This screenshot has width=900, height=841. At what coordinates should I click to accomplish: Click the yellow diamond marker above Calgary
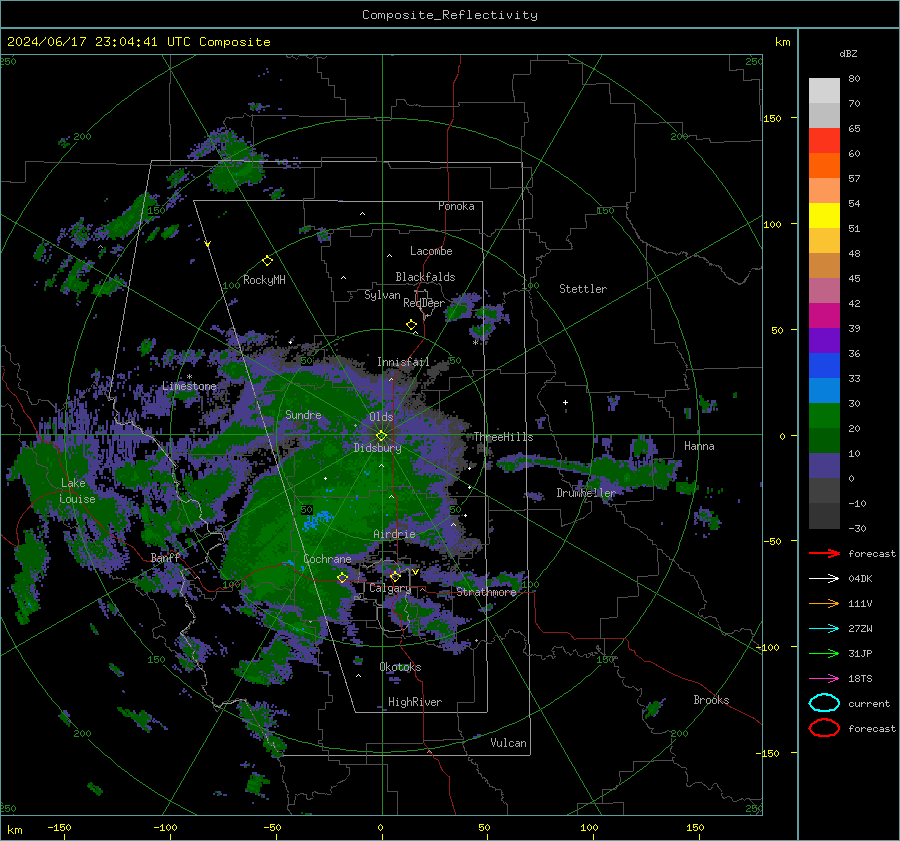(x=395, y=576)
